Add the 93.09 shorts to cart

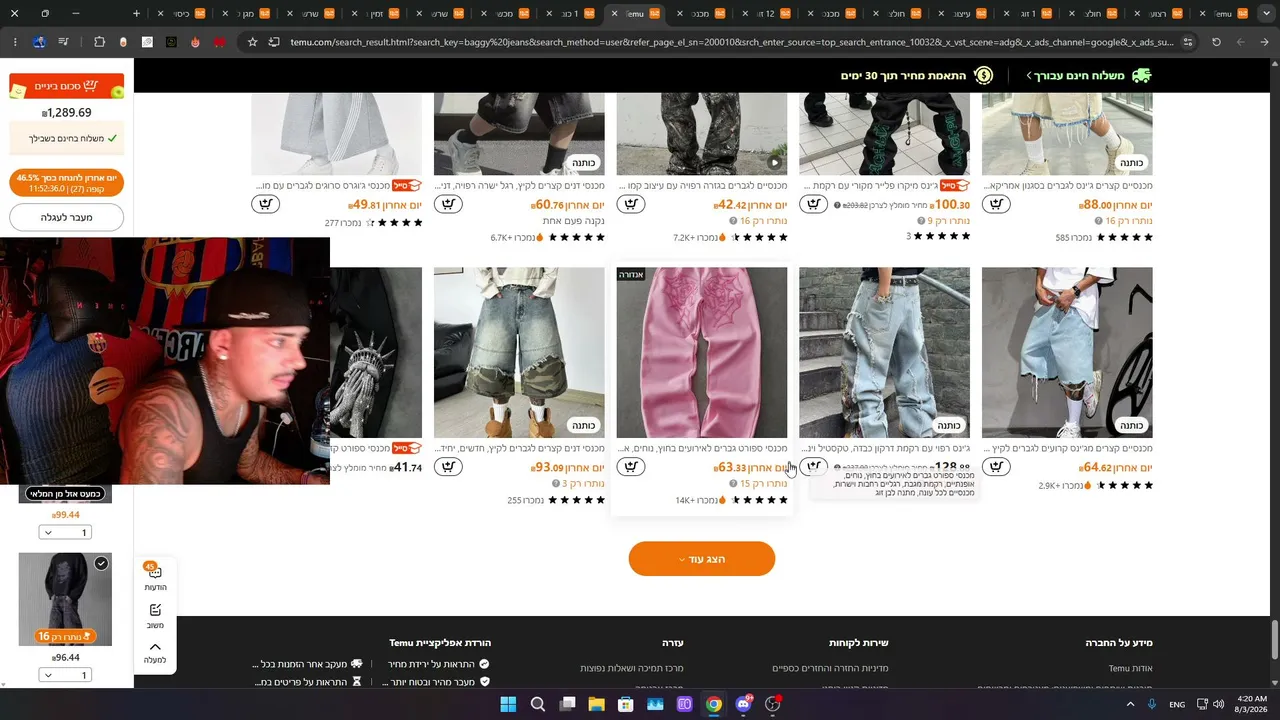(448, 467)
